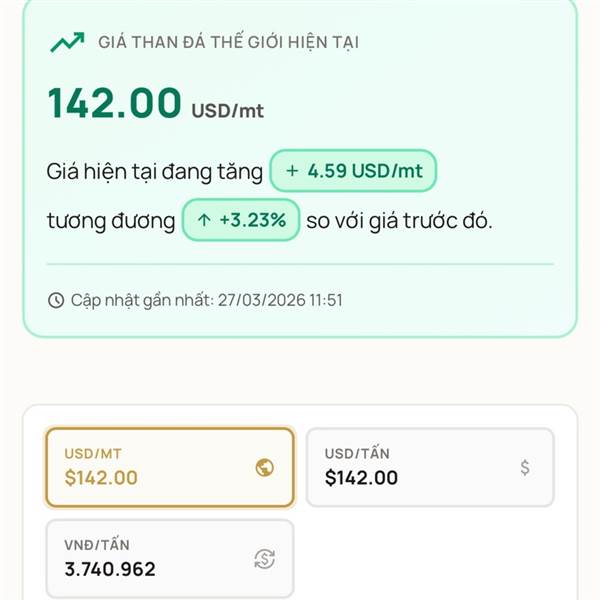Click the green trending-up arrow icon
Image resolution: width=600 pixels, height=600 pixels.
click(67, 42)
